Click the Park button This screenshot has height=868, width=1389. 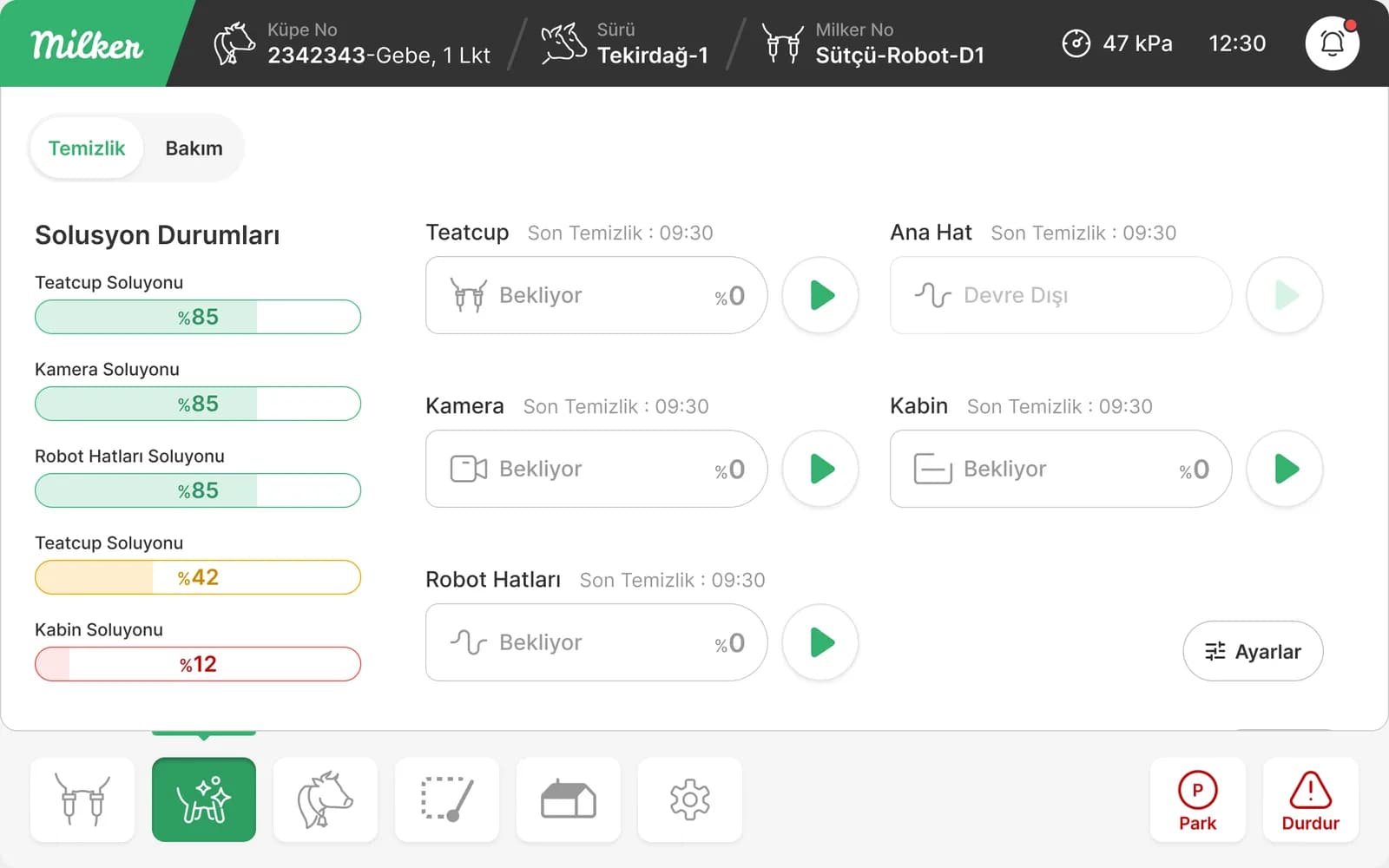pyautogui.click(x=1198, y=799)
